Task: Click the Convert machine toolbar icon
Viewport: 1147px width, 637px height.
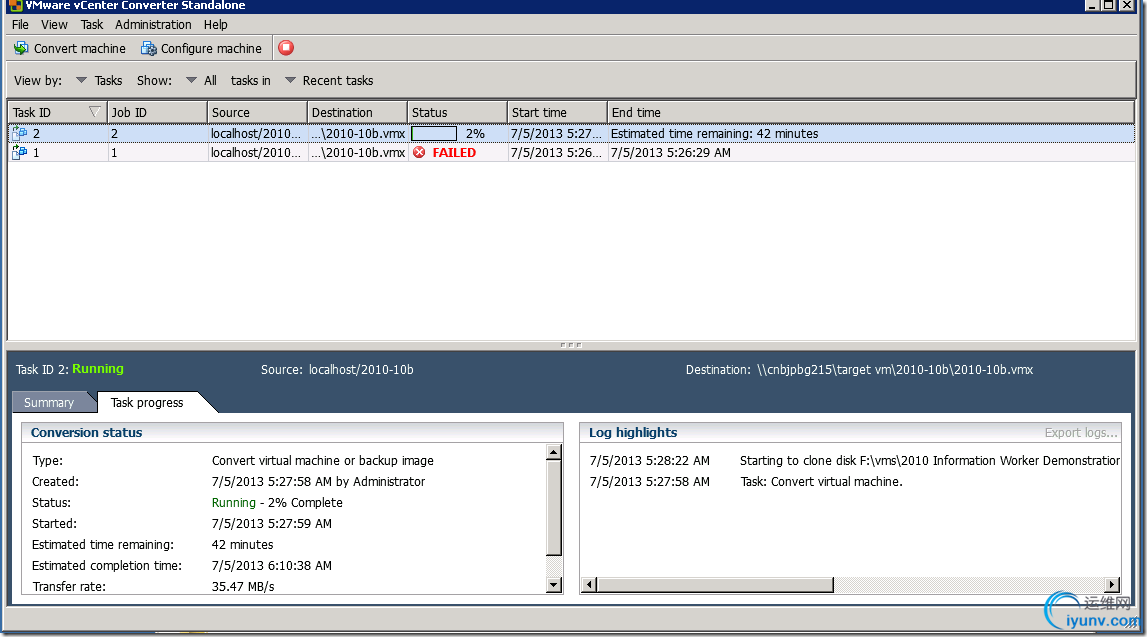Action: [20, 48]
